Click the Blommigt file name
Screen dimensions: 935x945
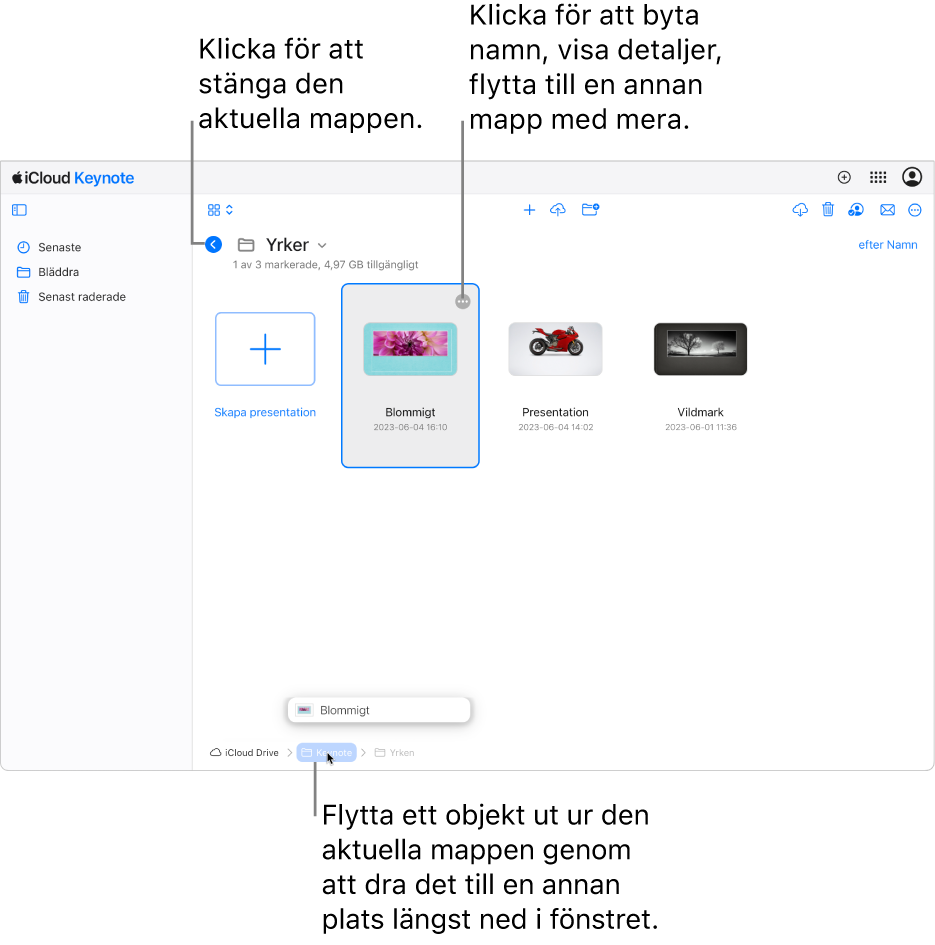click(410, 412)
